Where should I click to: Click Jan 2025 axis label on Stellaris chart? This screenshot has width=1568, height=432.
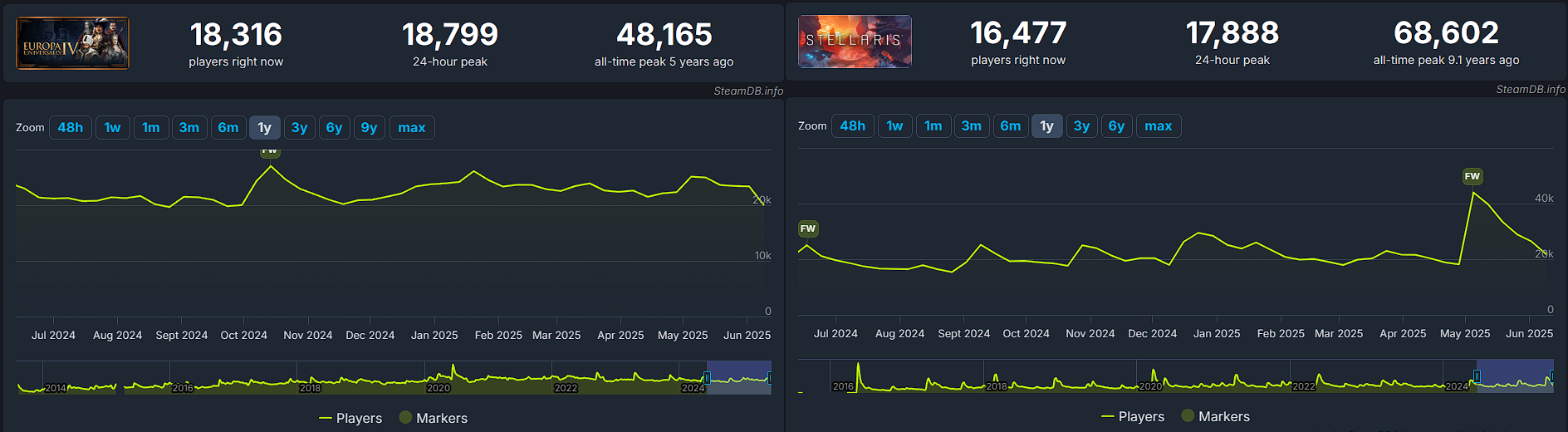pyautogui.click(x=1217, y=333)
